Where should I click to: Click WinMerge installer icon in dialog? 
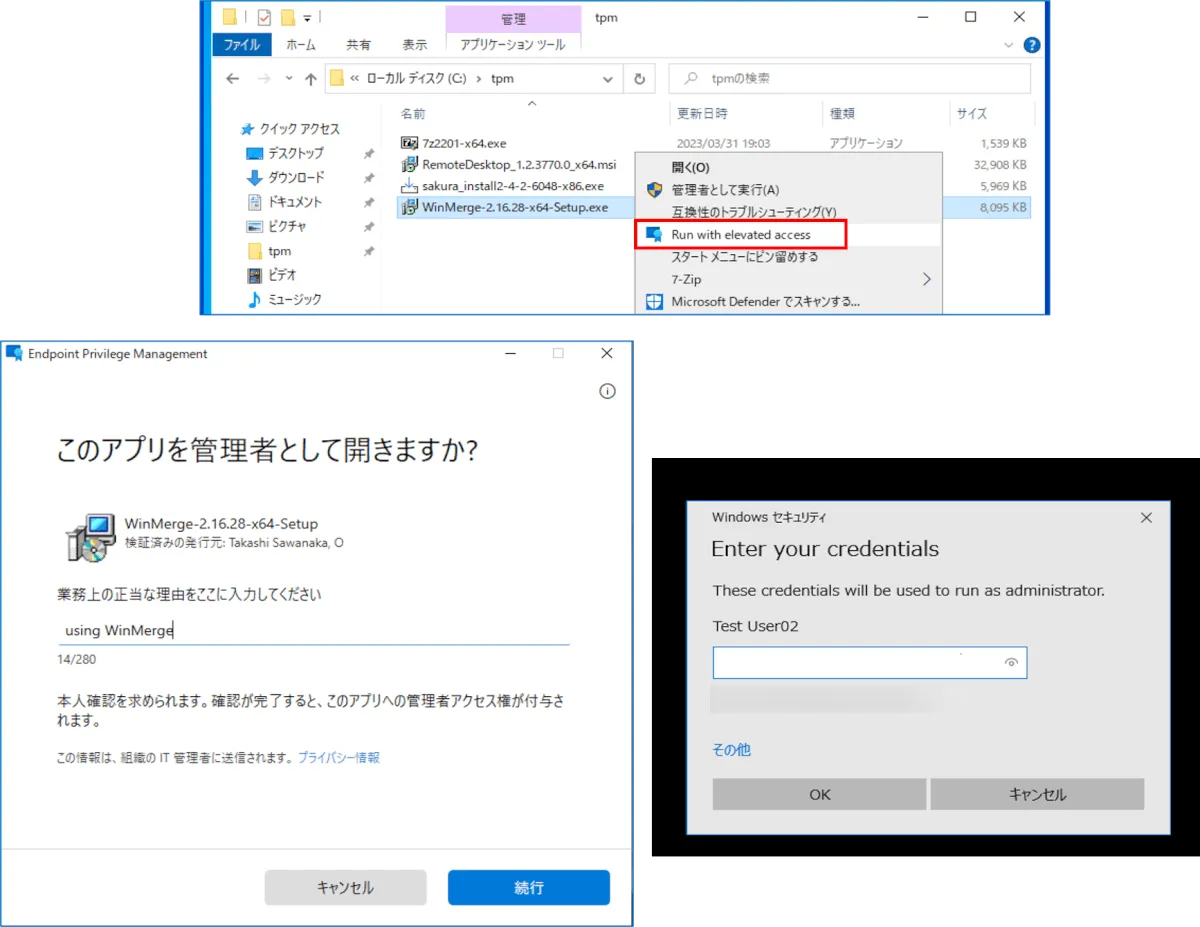point(91,538)
